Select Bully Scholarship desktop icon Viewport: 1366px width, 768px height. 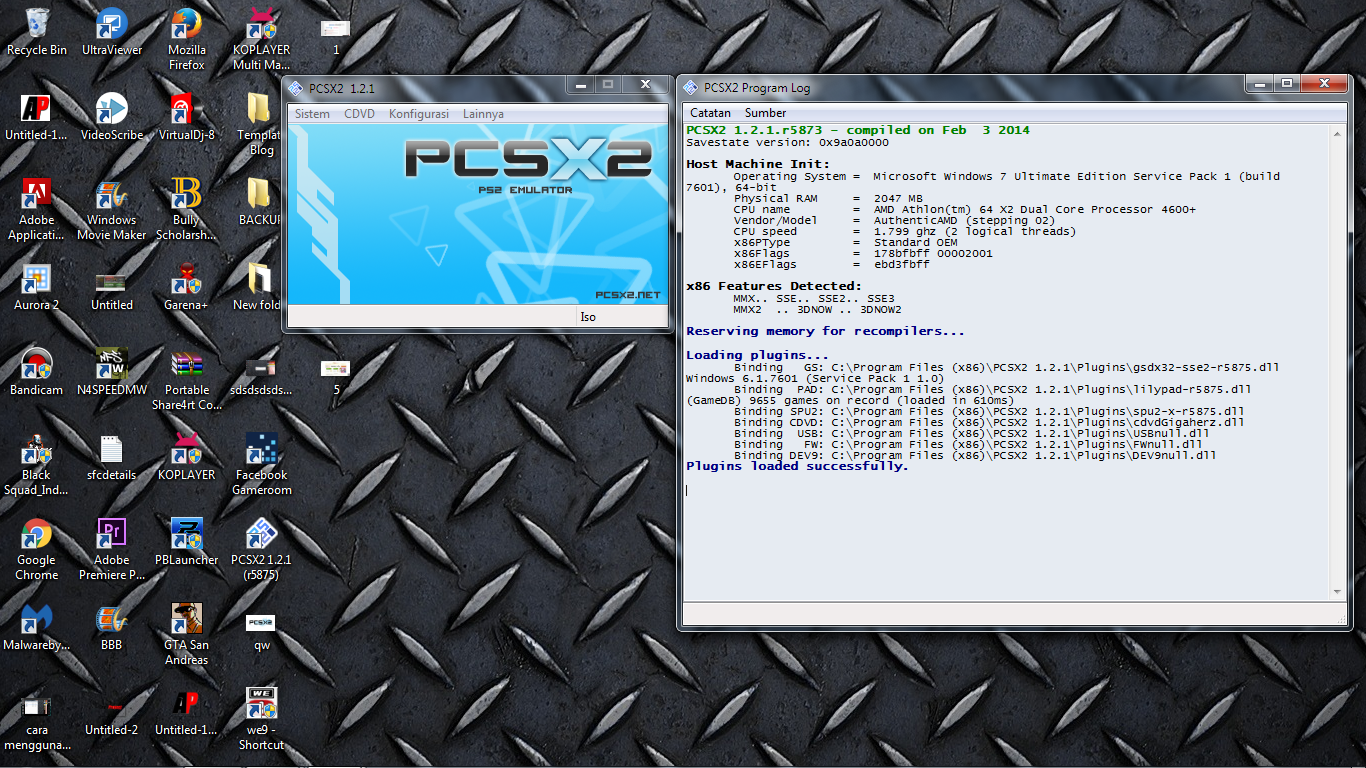pyautogui.click(x=187, y=209)
